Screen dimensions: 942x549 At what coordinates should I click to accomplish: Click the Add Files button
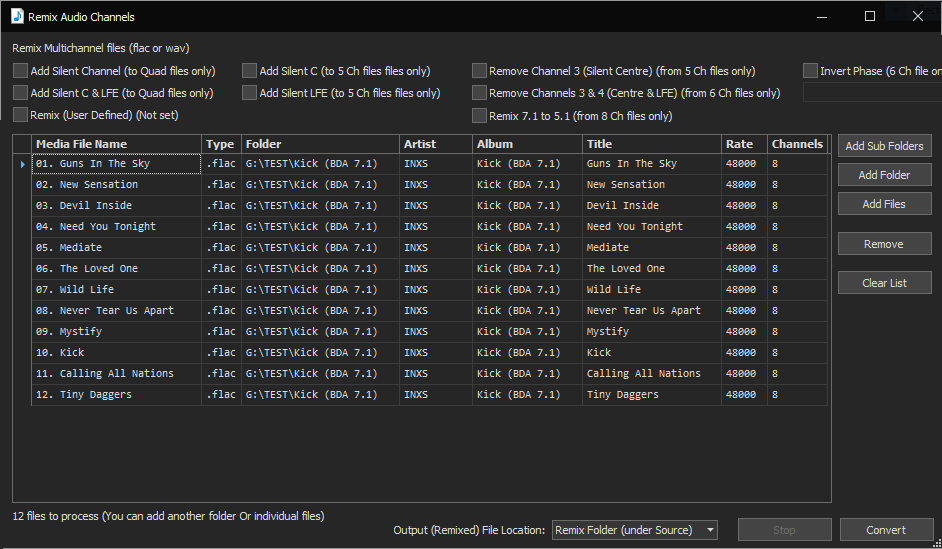884,204
